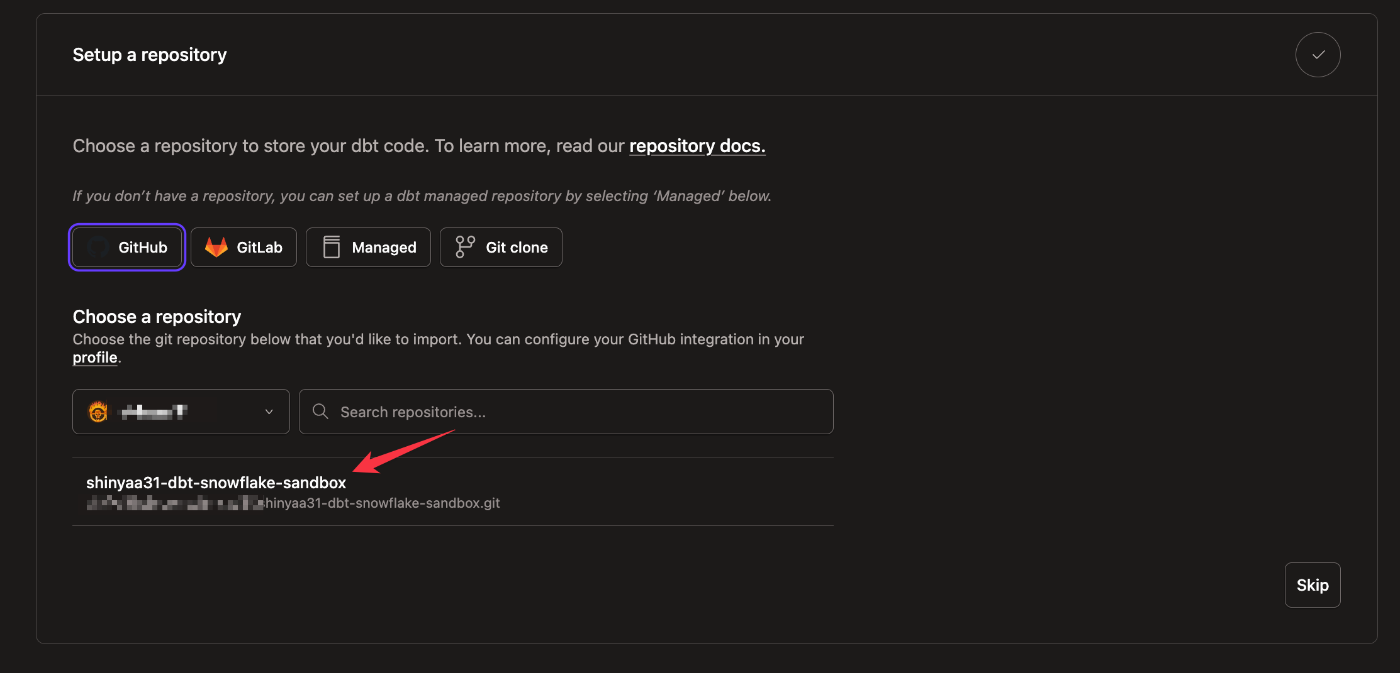Skip the repository setup step
Screen dimensions: 1400x673
coord(1312,585)
